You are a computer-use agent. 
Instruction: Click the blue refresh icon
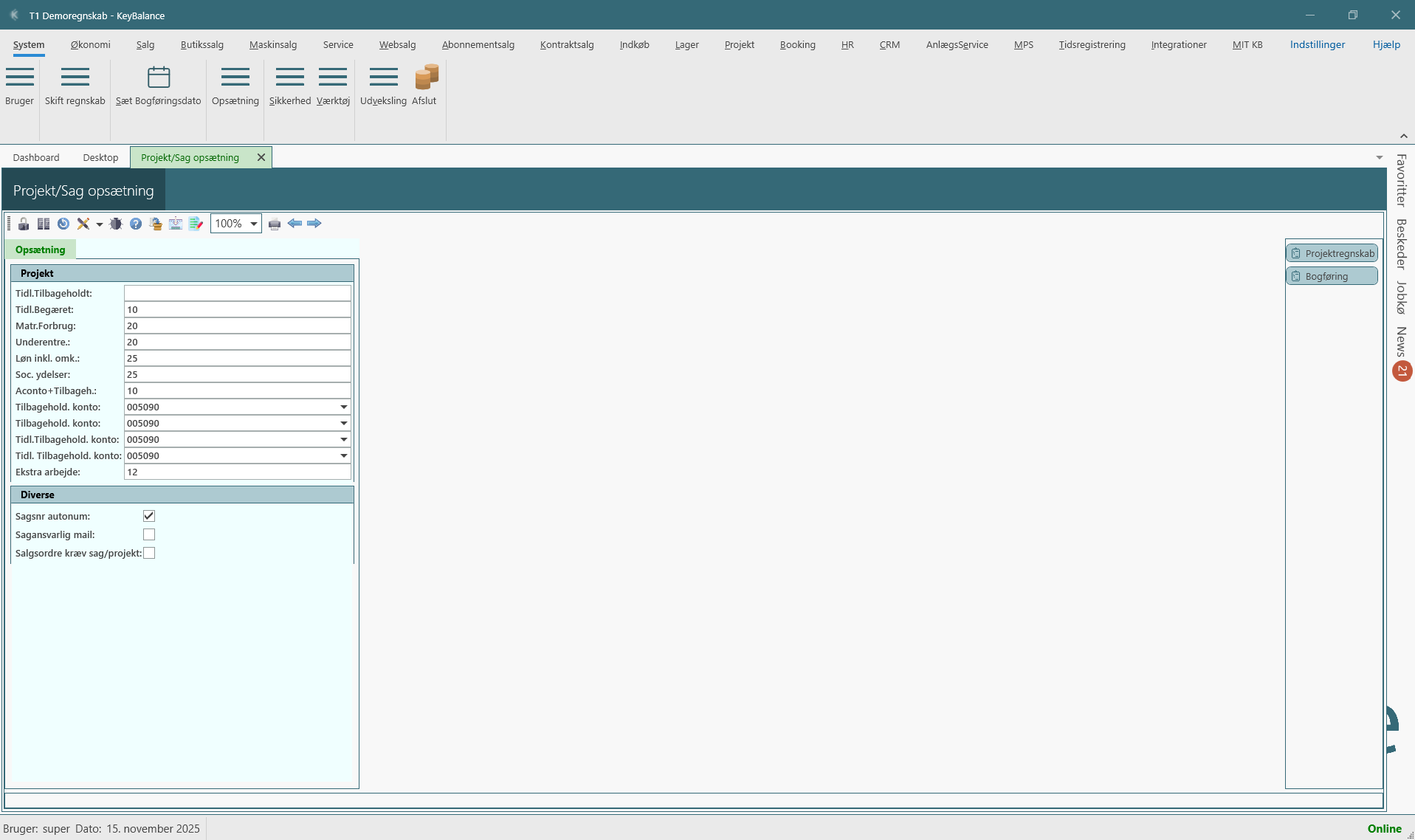63,224
